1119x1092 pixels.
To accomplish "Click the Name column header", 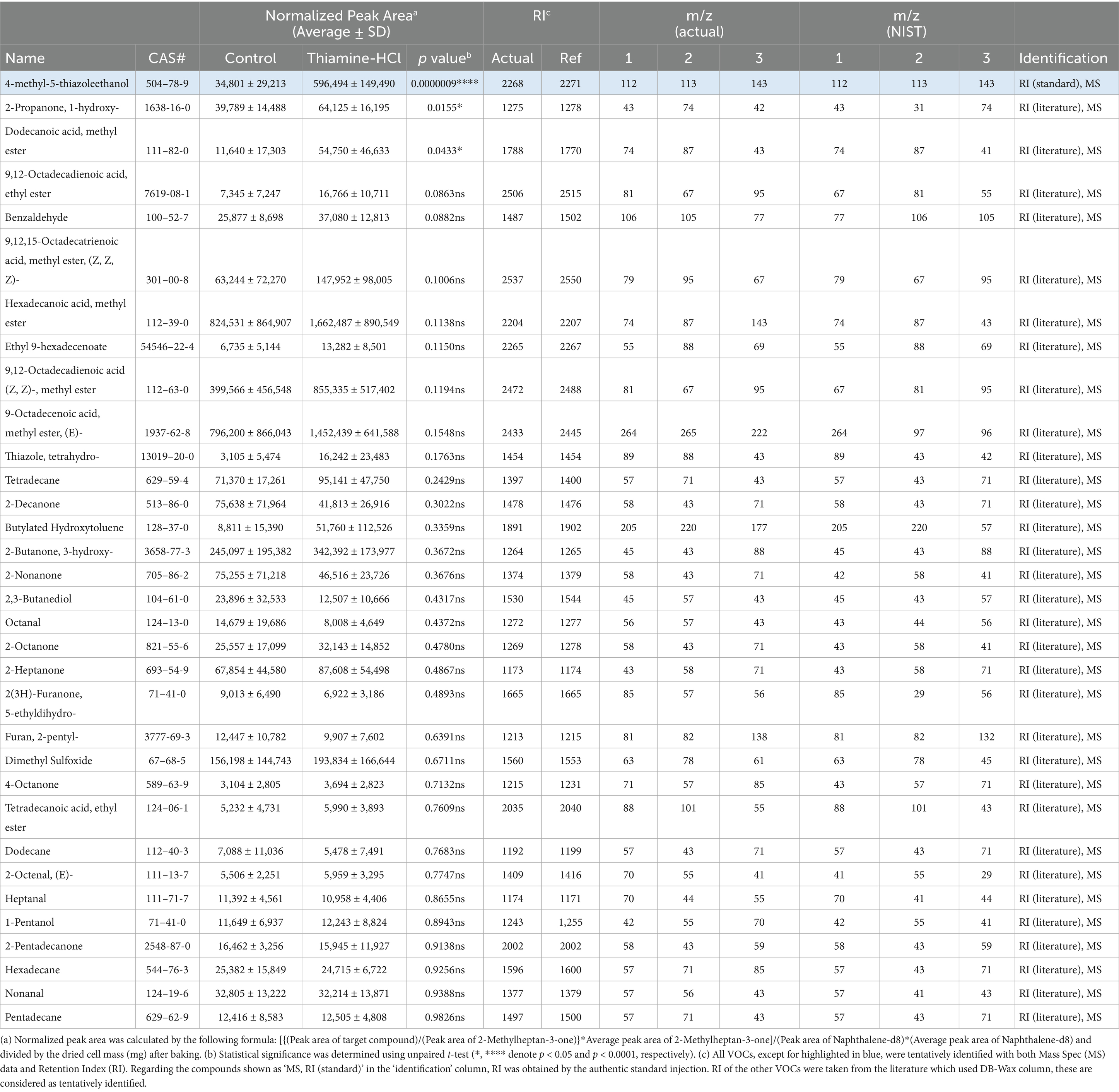I will (25, 58).
